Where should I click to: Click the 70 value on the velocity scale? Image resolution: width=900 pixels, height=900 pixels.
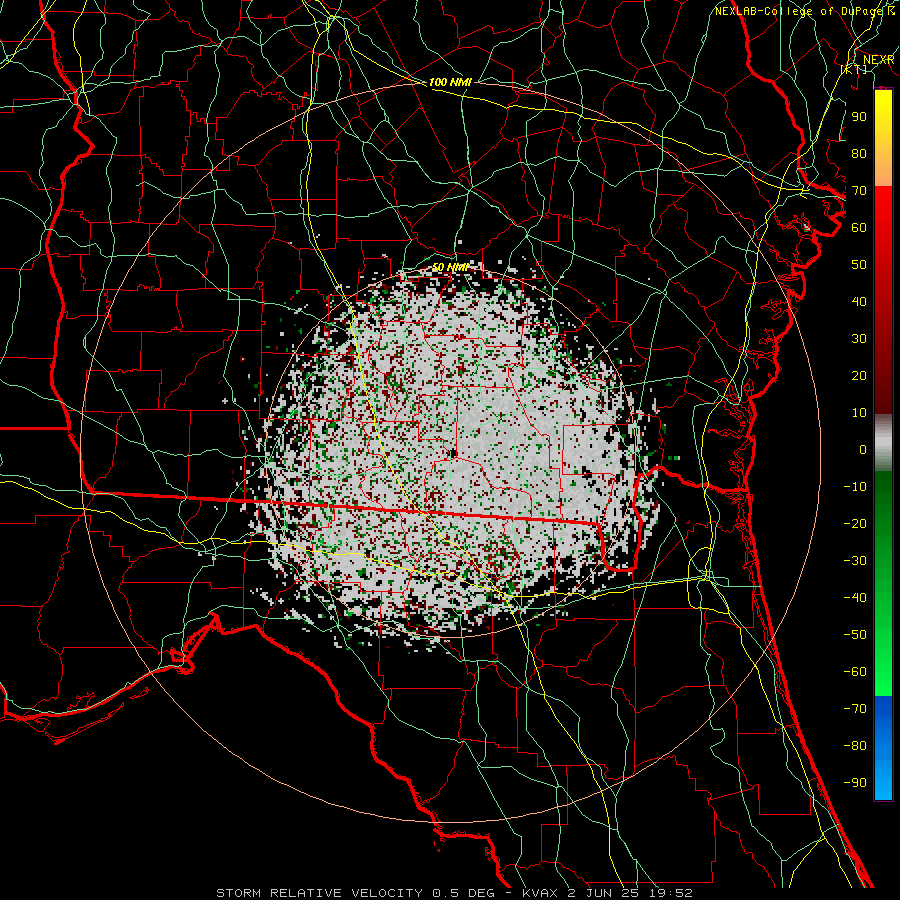coord(859,191)
